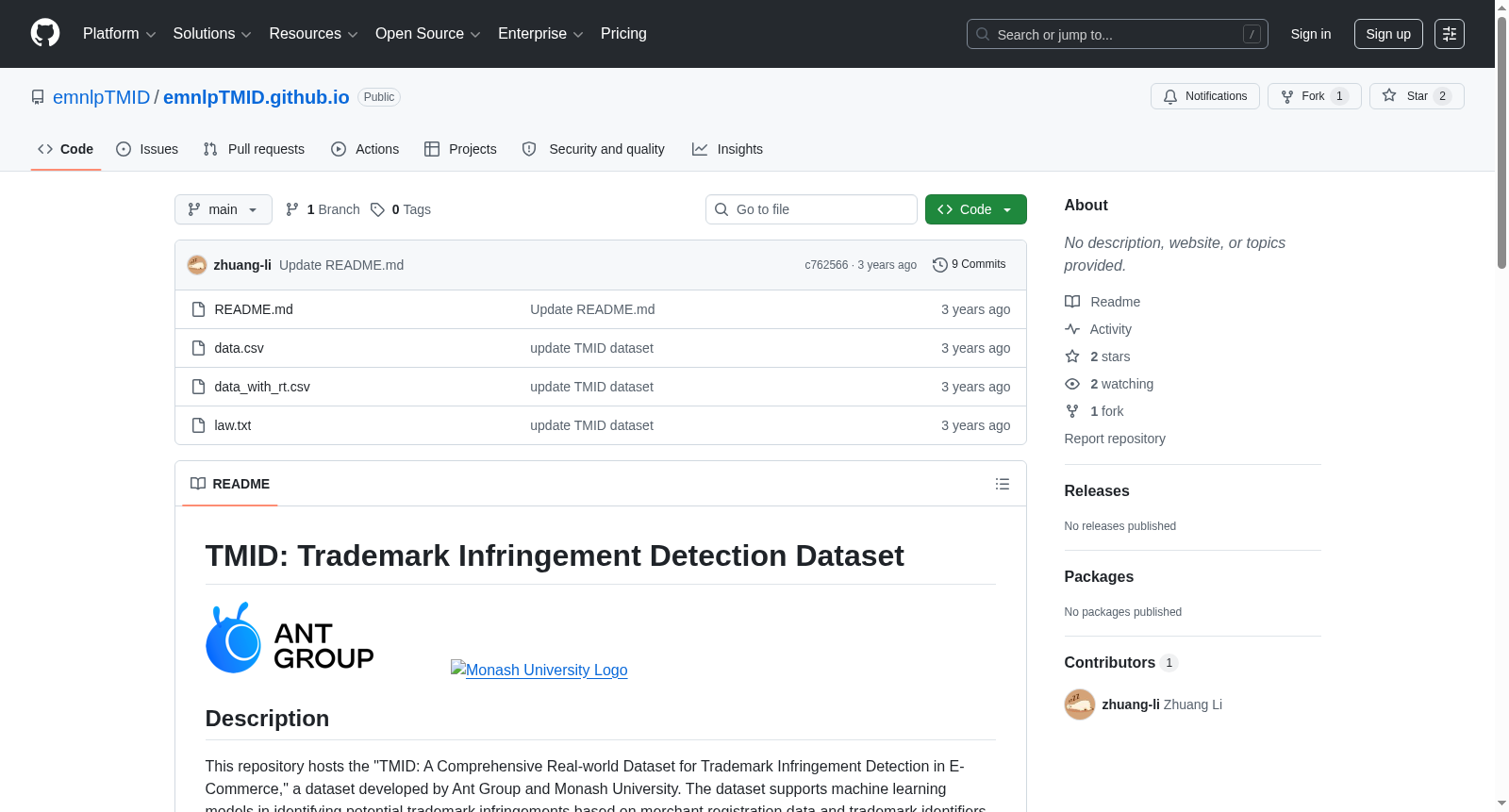Viewport: 1509px width, 812px height.
Task: Open the main branch selector dropdown
Action: [x=224, y=209]
